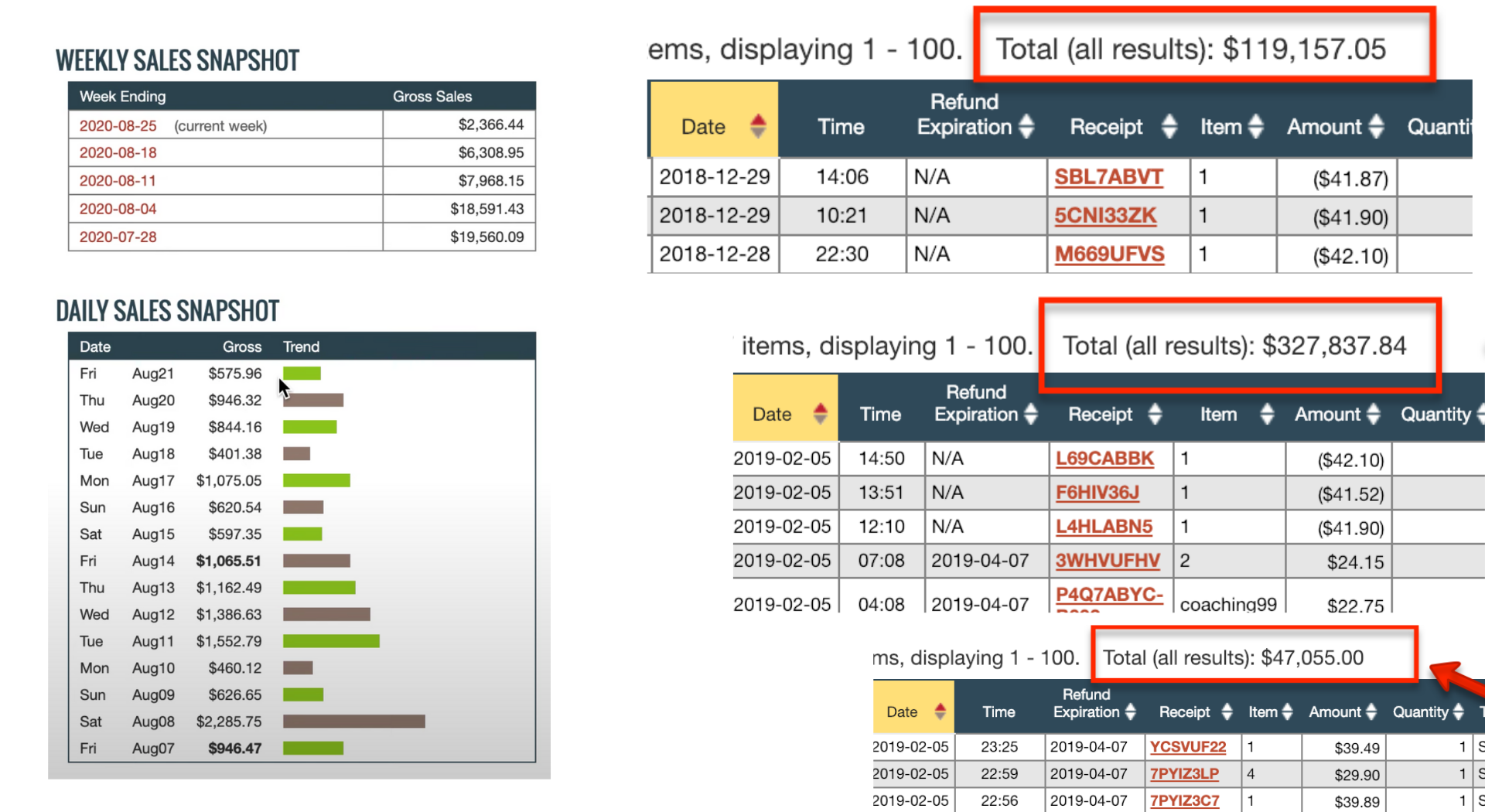Viewport: 1485px width, 812px height.
Task: Sort bottom table by Quantity arrows
Action: (1458, 711)
